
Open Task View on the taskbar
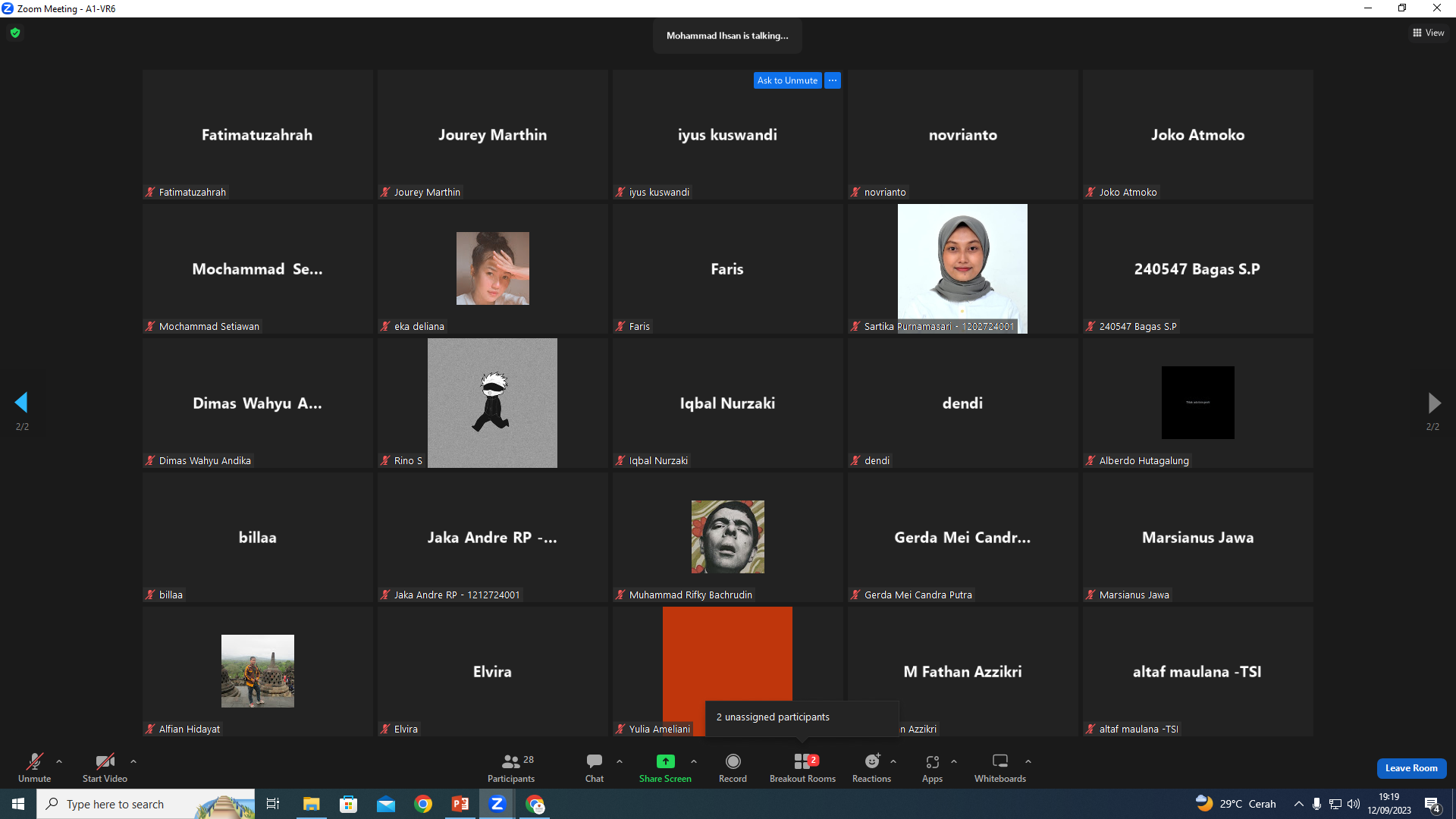click(x=273, y=804)
